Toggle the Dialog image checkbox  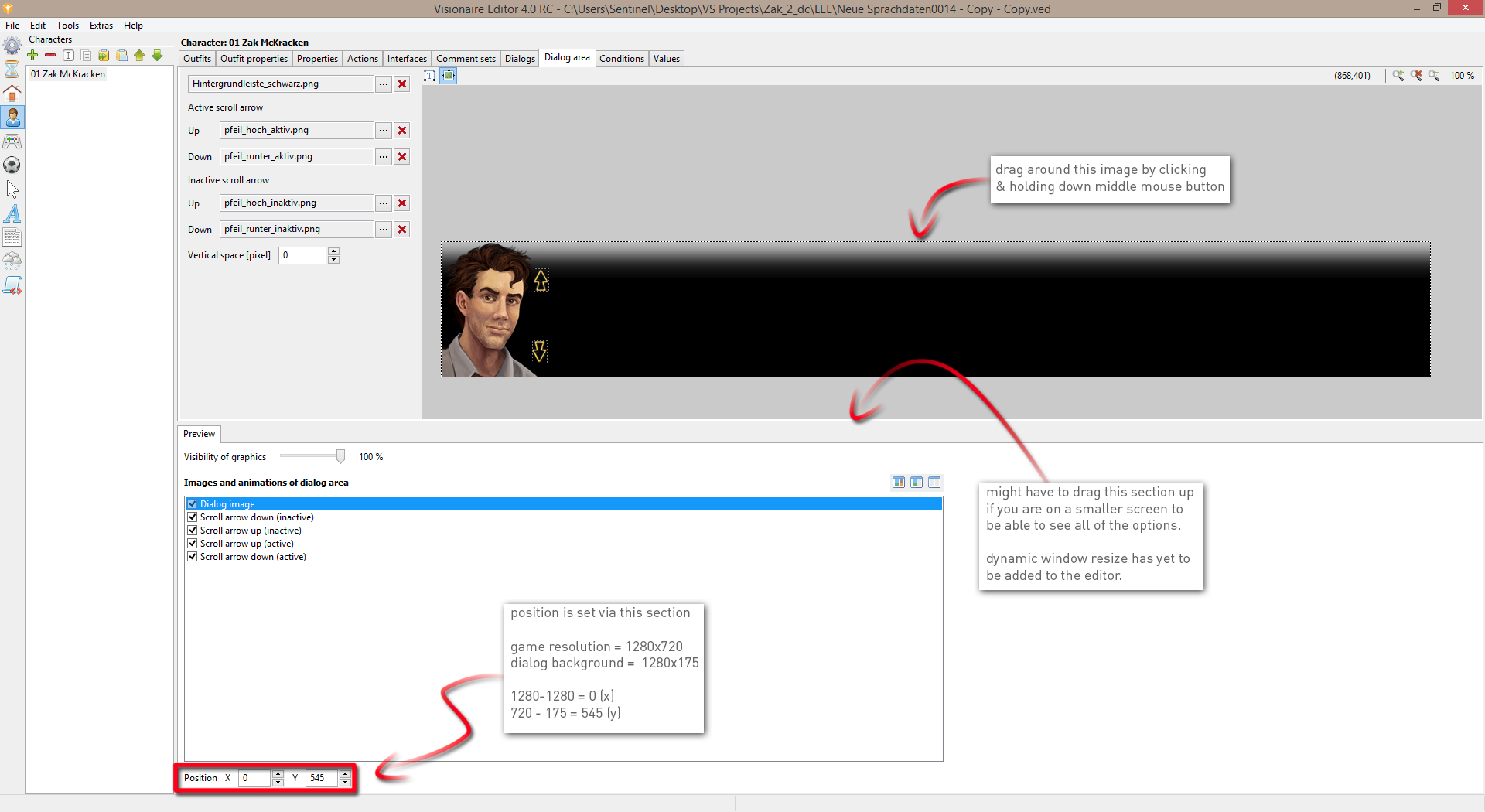[193, 503]
